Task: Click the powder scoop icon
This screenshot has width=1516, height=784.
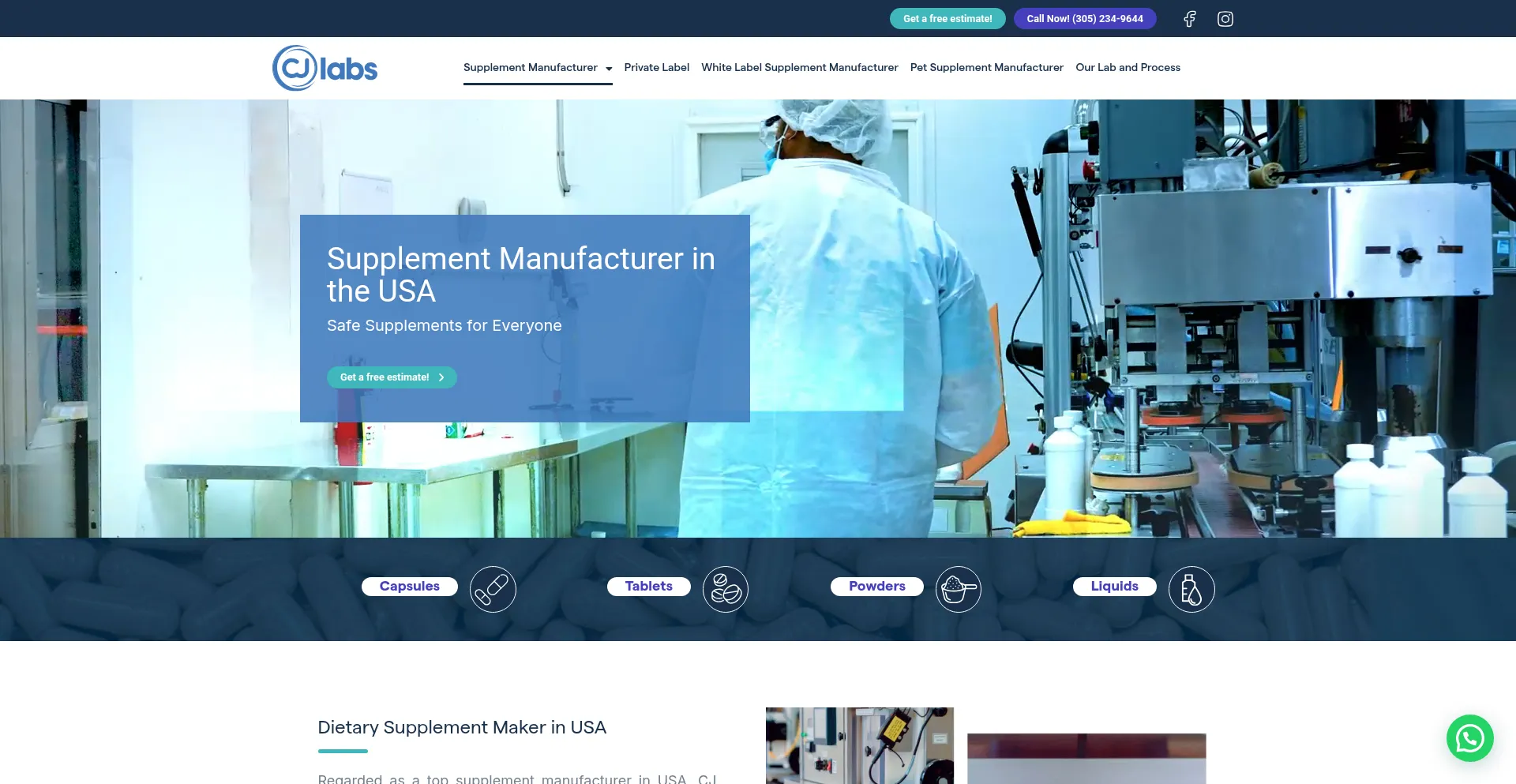Action: click(958, 588)
